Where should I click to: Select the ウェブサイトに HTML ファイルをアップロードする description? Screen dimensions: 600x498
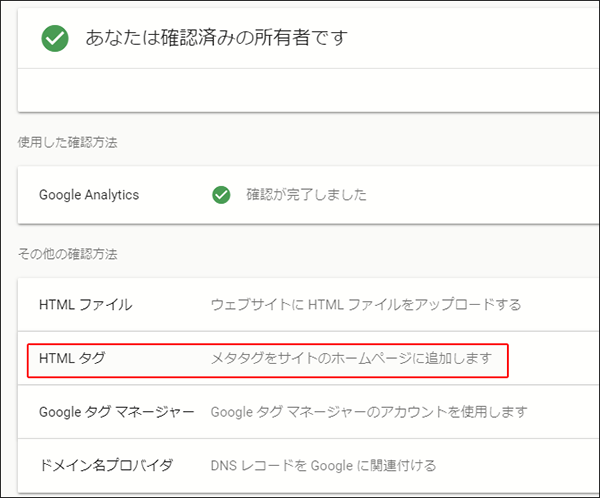click(x=366, y=305)
